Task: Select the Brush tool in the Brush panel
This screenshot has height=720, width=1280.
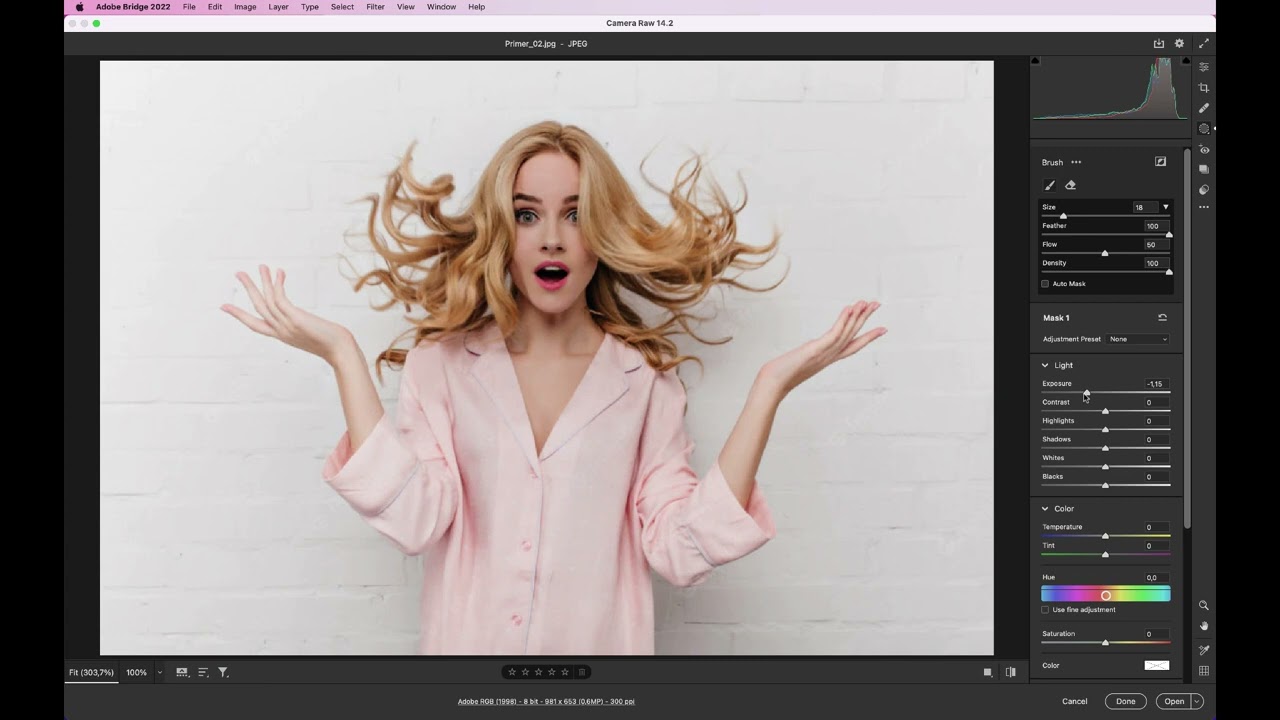Action: pos(1050,185)
